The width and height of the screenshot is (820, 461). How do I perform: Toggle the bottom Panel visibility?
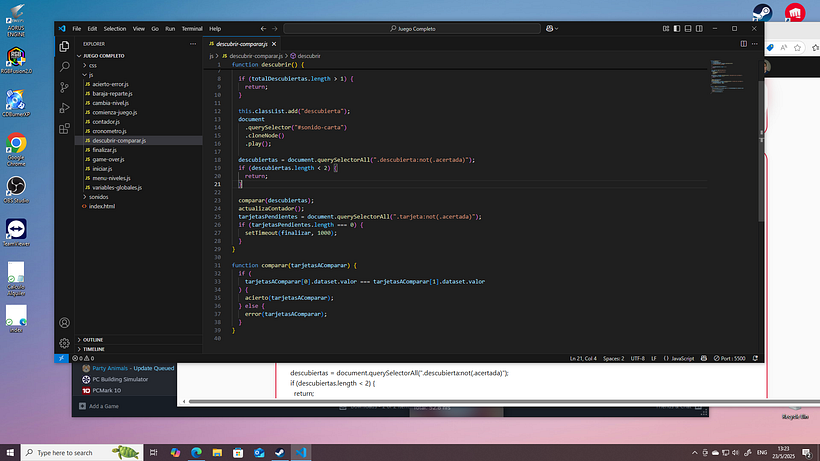688,29
